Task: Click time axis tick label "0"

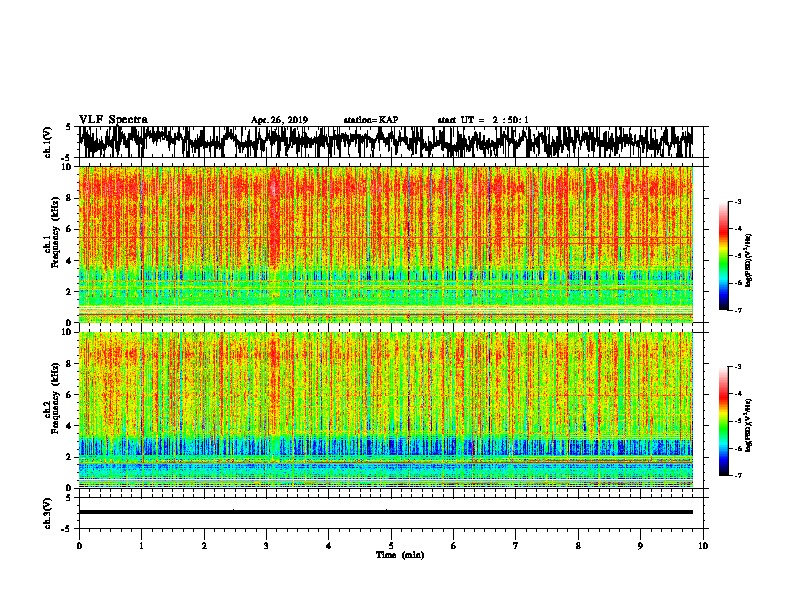Action: tap(79, 546)
